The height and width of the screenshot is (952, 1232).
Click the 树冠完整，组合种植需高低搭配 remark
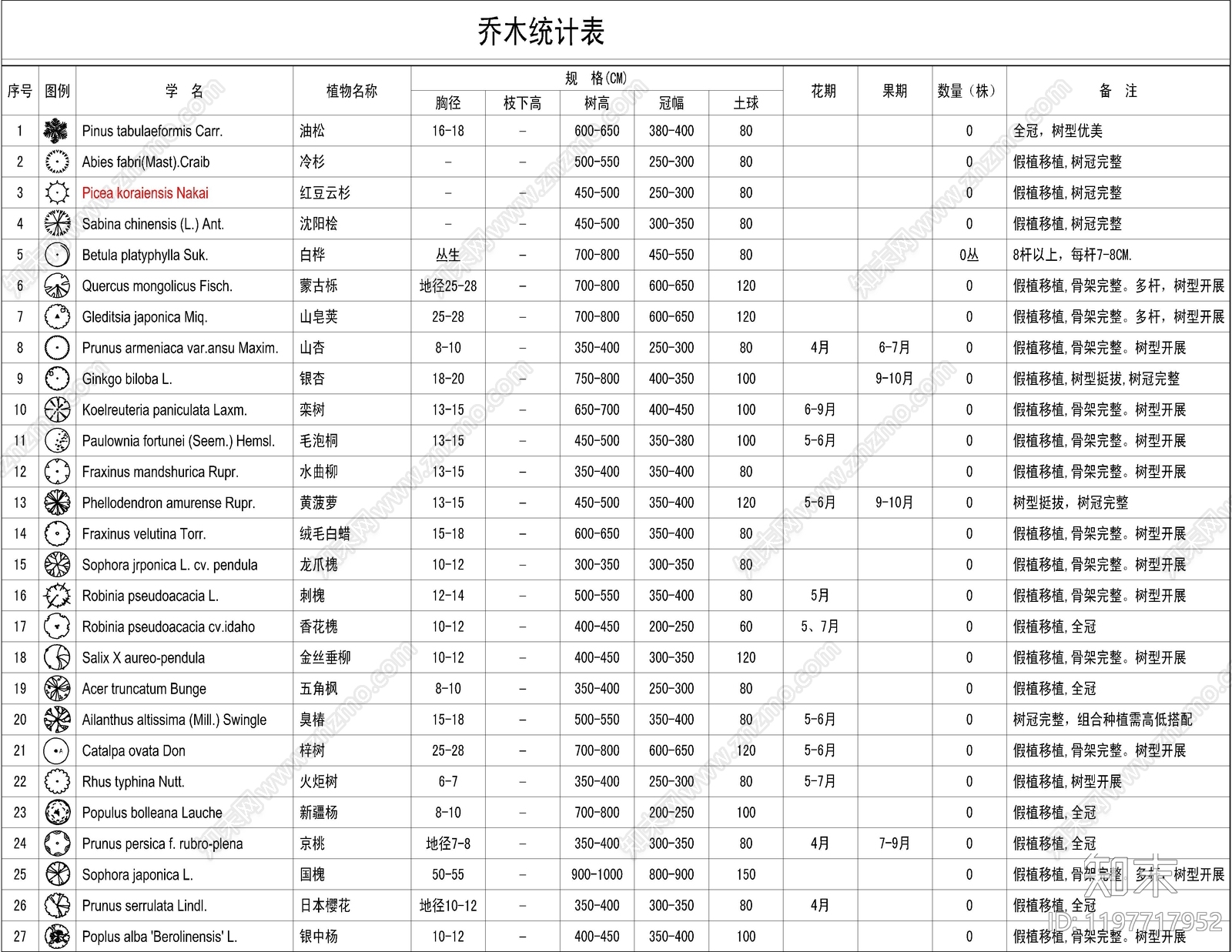1102,720
